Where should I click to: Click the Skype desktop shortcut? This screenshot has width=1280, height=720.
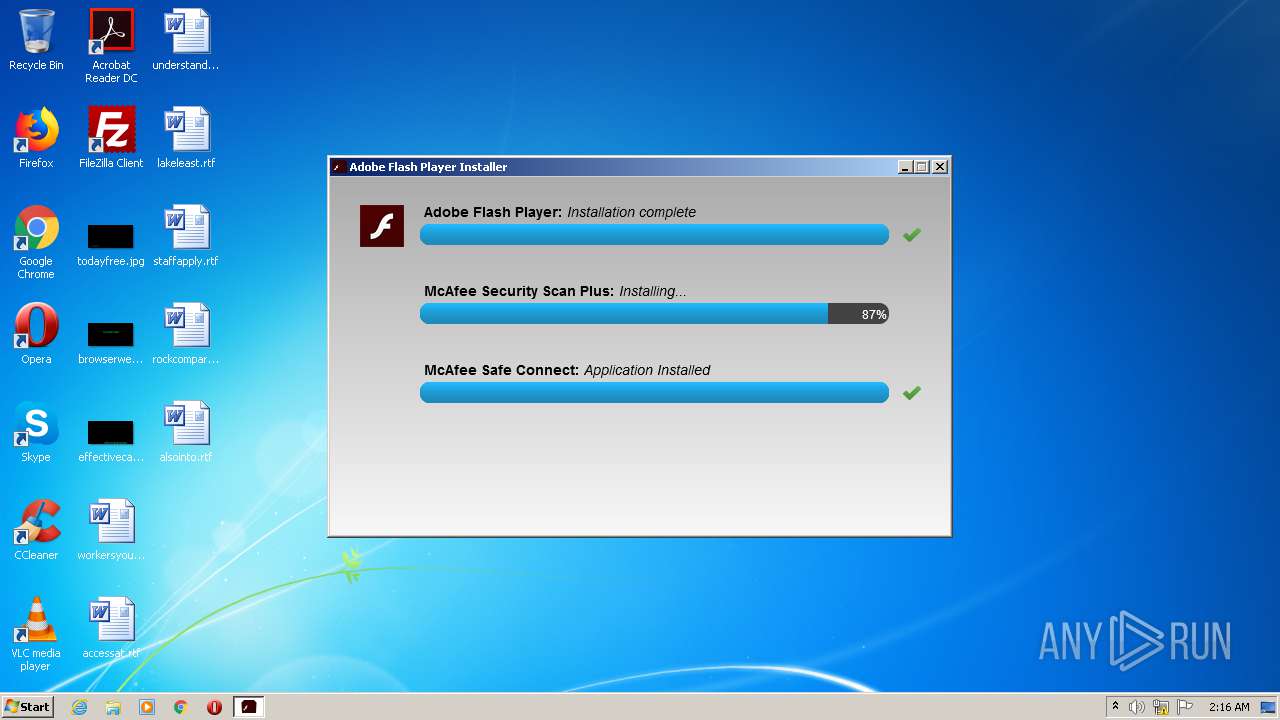pyautogui.click(x=36, y=433)
